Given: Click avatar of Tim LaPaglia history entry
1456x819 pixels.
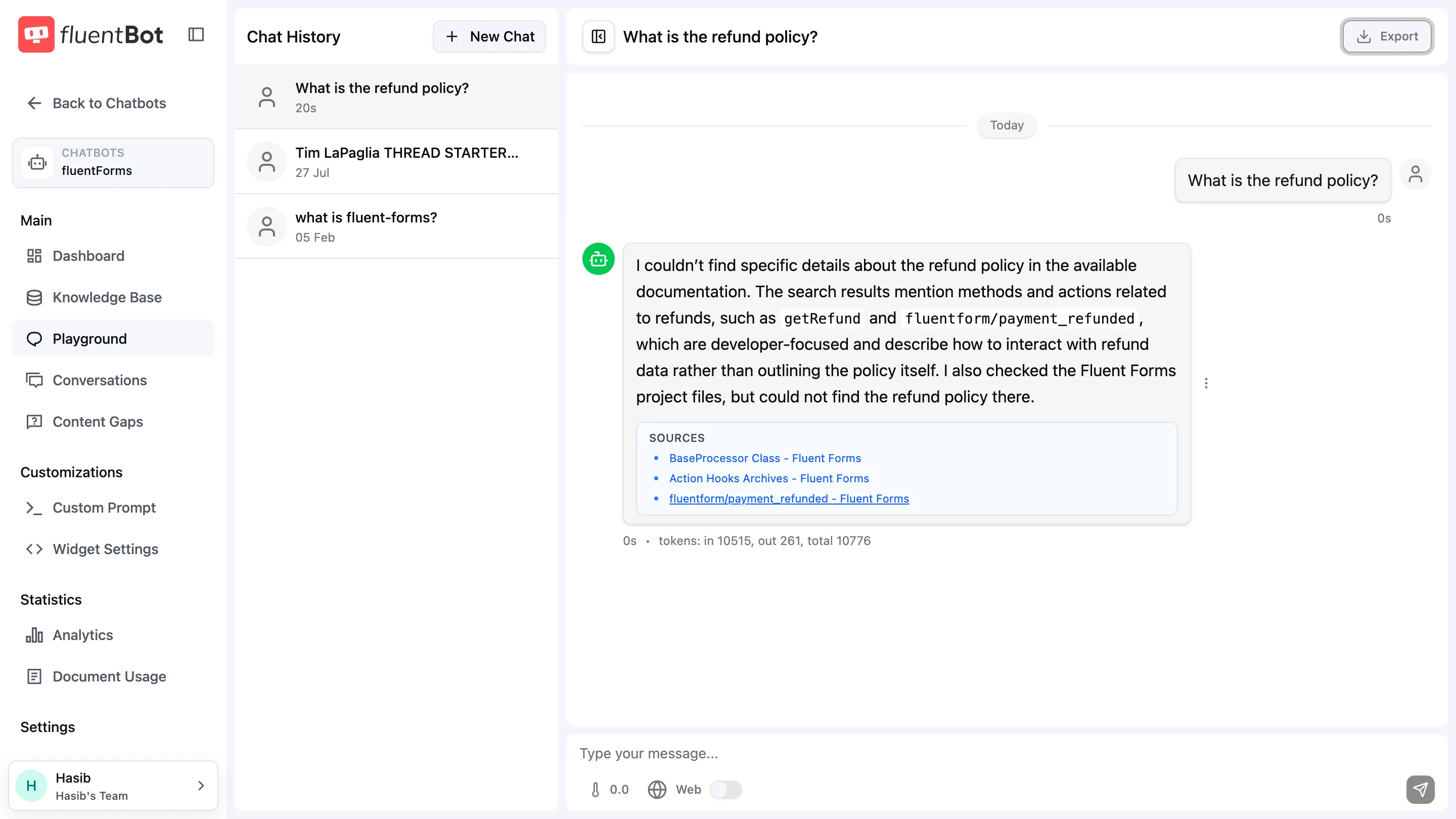Looking at the screenshot, I should (x=267, y=162).
